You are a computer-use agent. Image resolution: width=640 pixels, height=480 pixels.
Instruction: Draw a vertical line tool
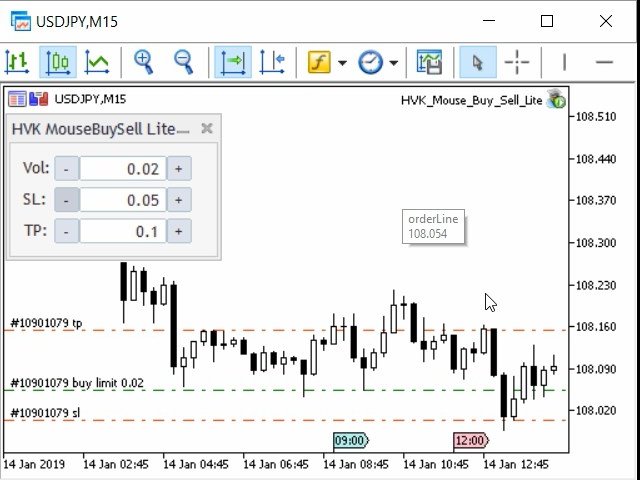pyautogui.click(x=564, y=62)
